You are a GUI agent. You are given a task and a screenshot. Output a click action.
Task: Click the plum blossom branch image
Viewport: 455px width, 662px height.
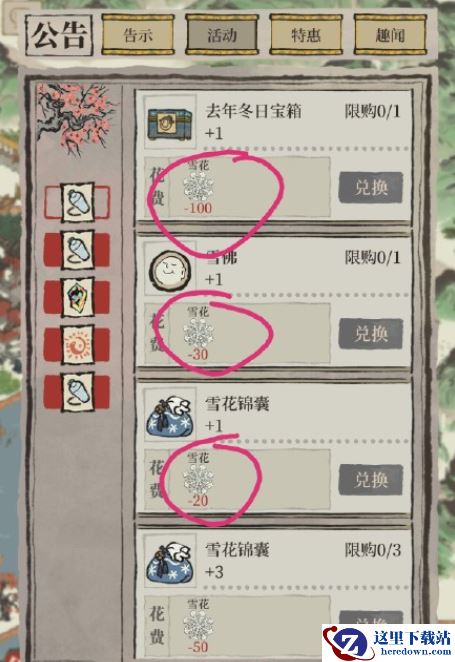76,118
